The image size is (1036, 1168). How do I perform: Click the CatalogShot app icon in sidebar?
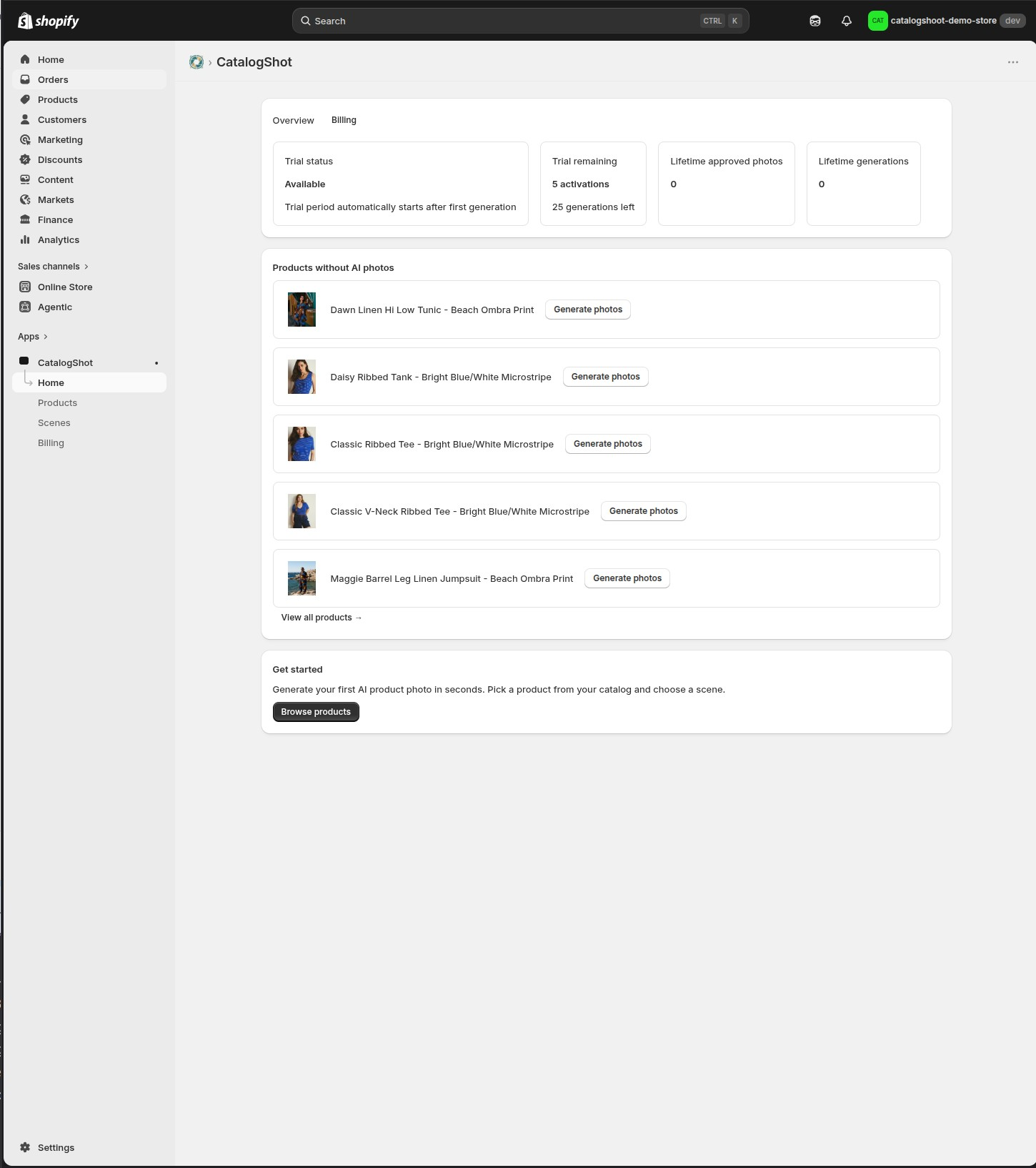pyautogui.click(x=24, y=361)
